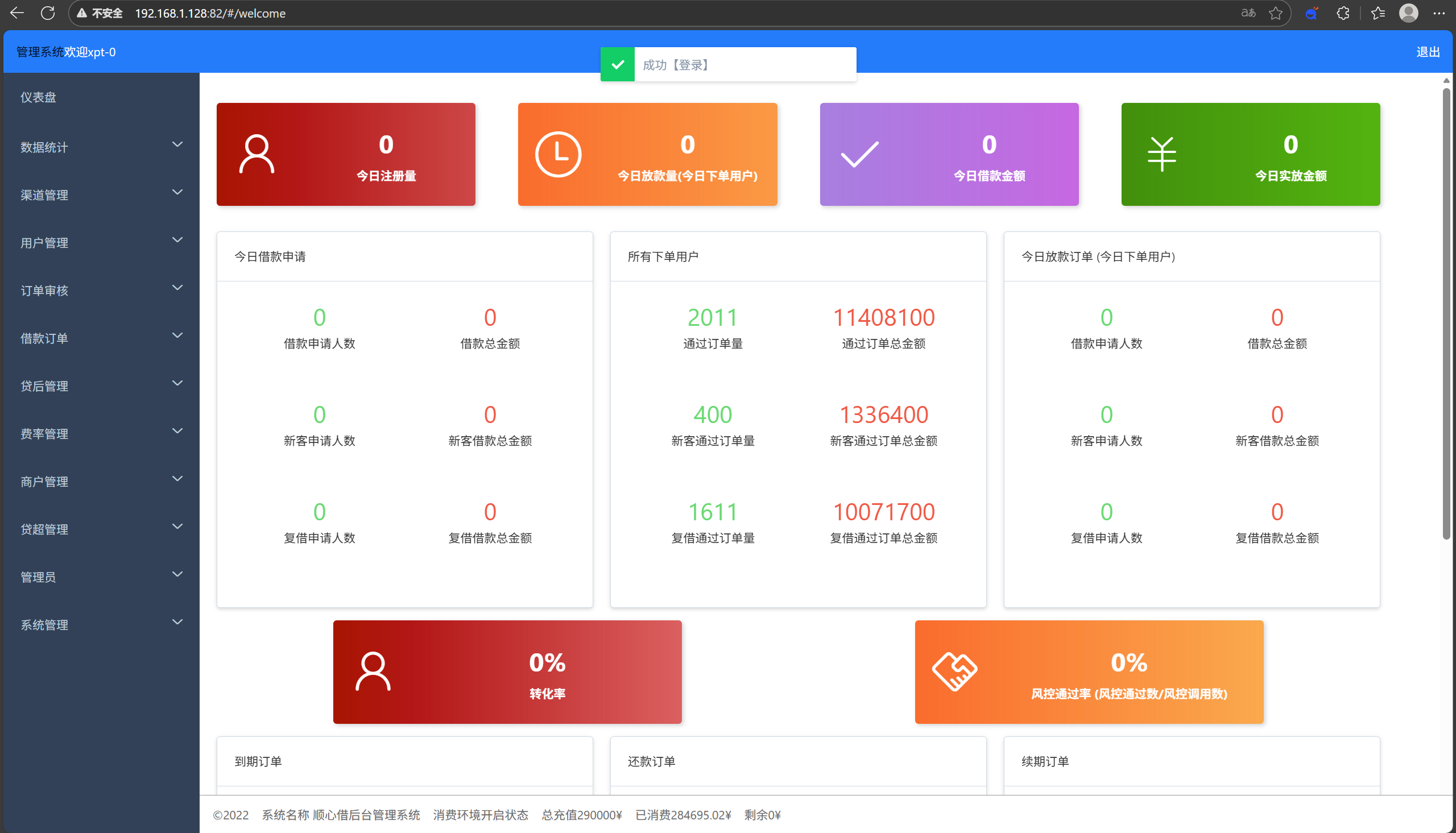1456x833 pixels.
Task: Click the clock icon on 今日放款量 card
Action: tap(558, 154)
